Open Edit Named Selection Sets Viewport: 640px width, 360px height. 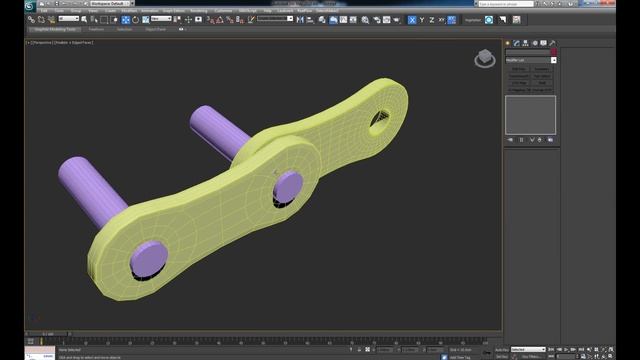[x=251, y=20]
